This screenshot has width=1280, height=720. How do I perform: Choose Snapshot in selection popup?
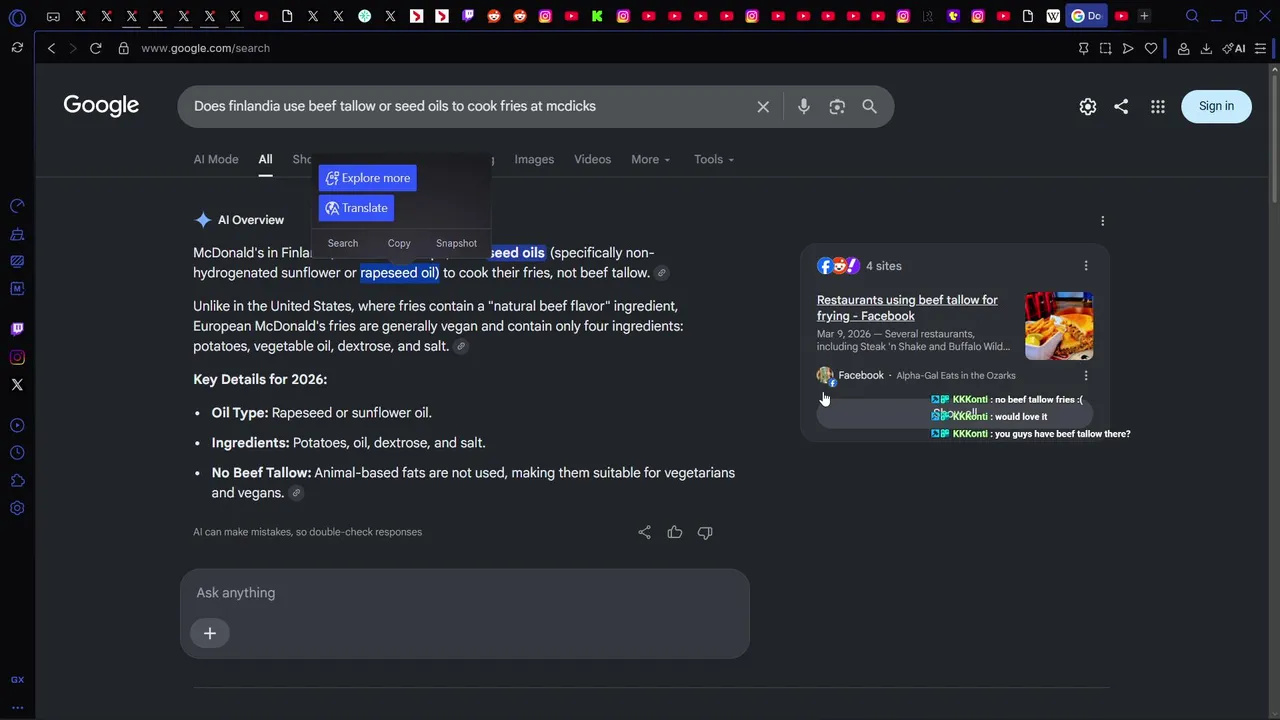(456, 243)
